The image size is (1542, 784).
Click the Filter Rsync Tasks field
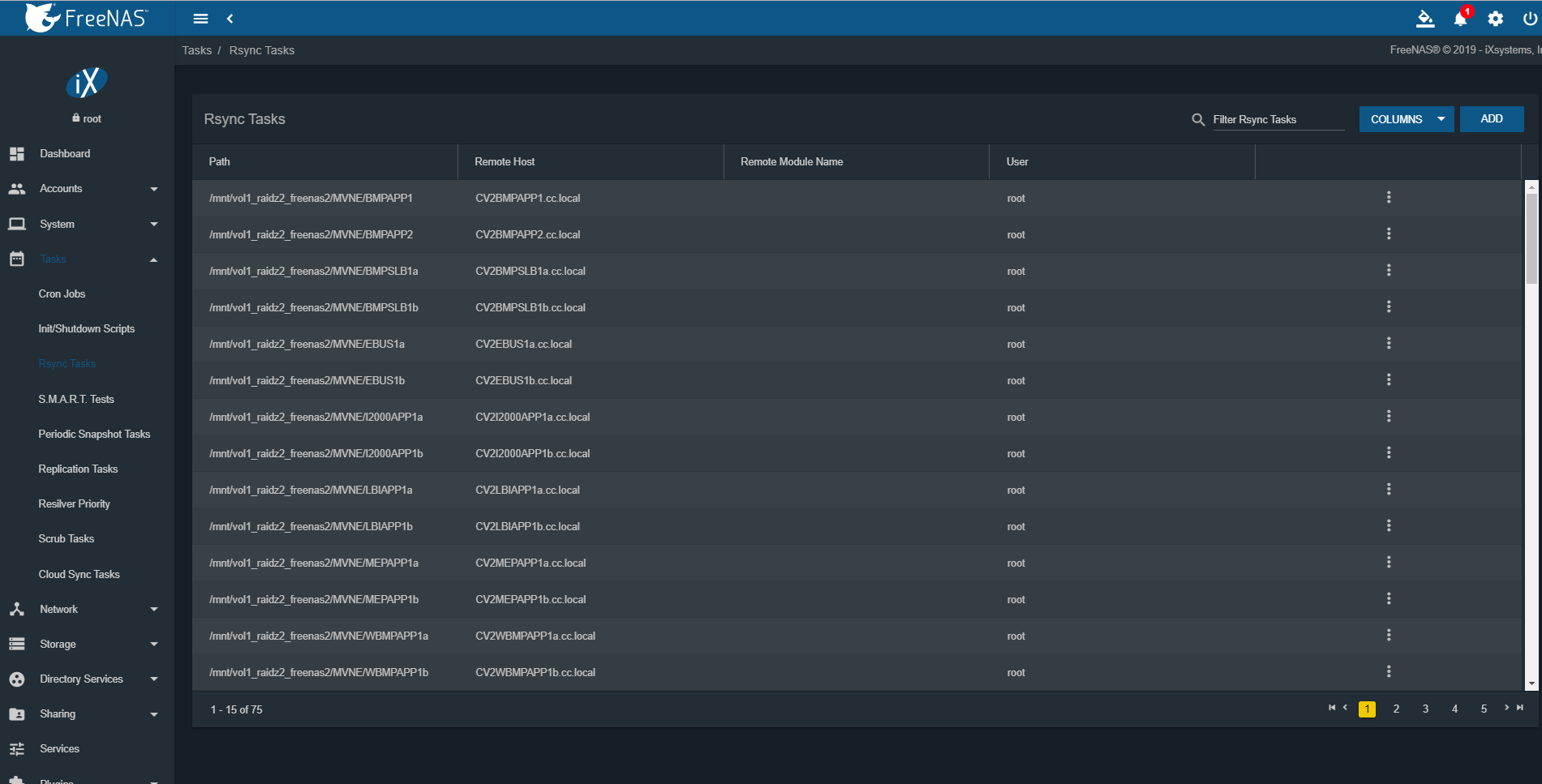pyautogui.click(x=1278, y=120)
